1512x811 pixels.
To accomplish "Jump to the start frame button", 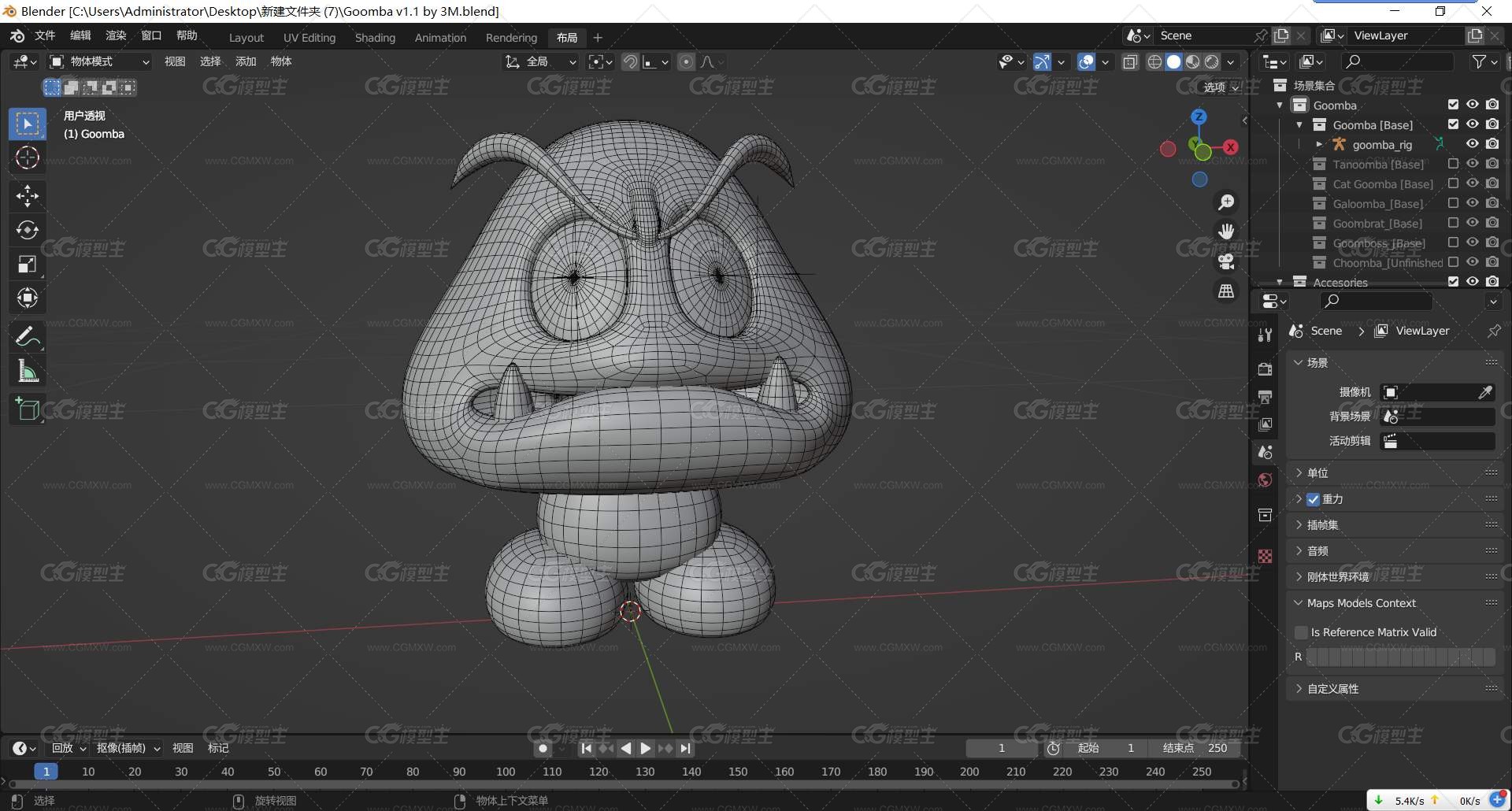I will tap(586, 748).
